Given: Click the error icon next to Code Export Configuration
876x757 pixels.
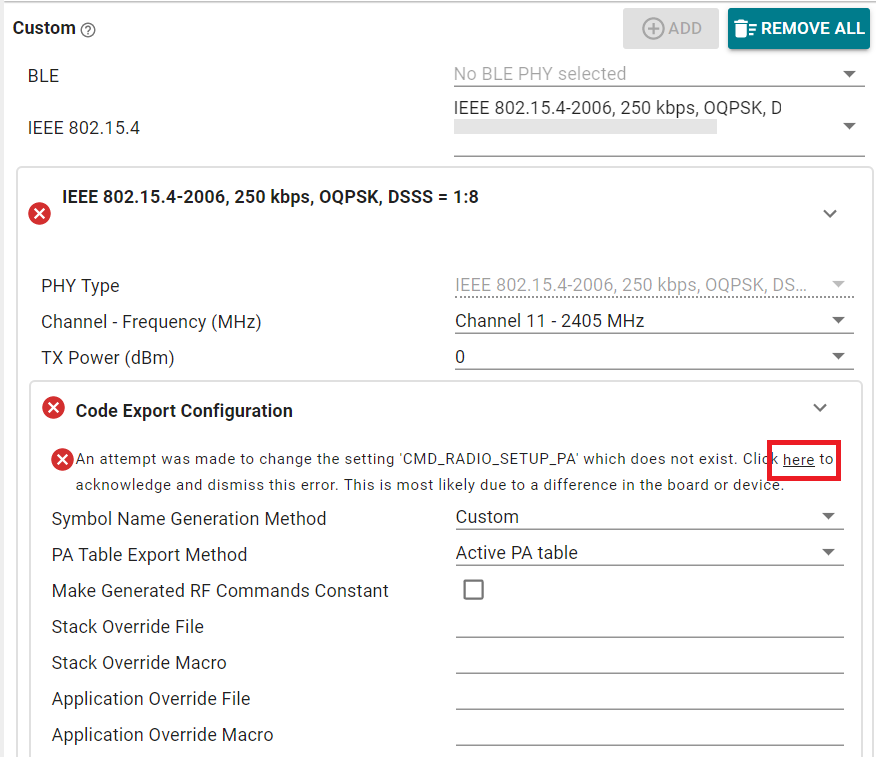Looking at the screenshot, I should coord(54,408).
